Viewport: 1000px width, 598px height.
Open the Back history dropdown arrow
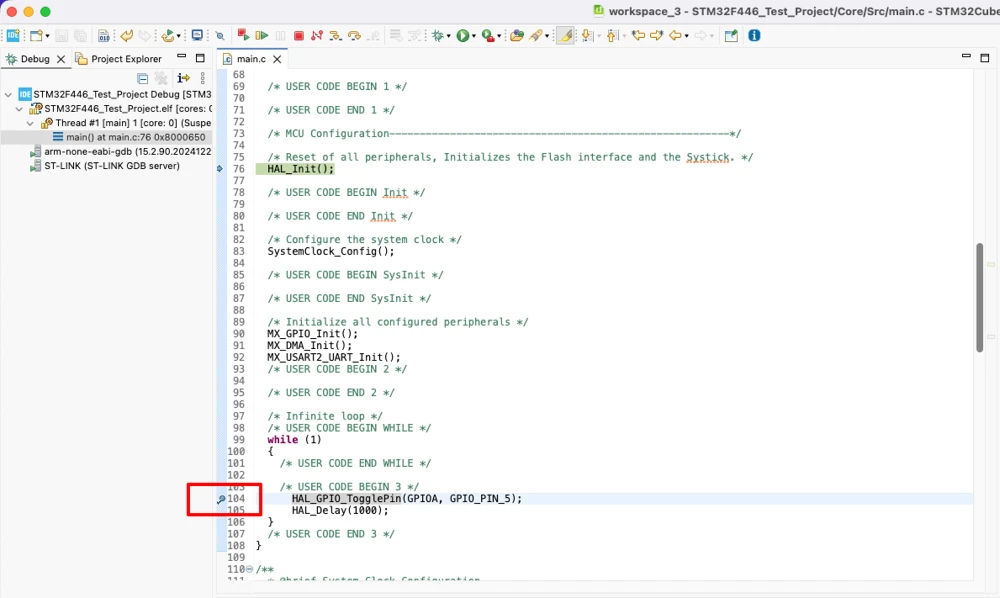(686, 36)
